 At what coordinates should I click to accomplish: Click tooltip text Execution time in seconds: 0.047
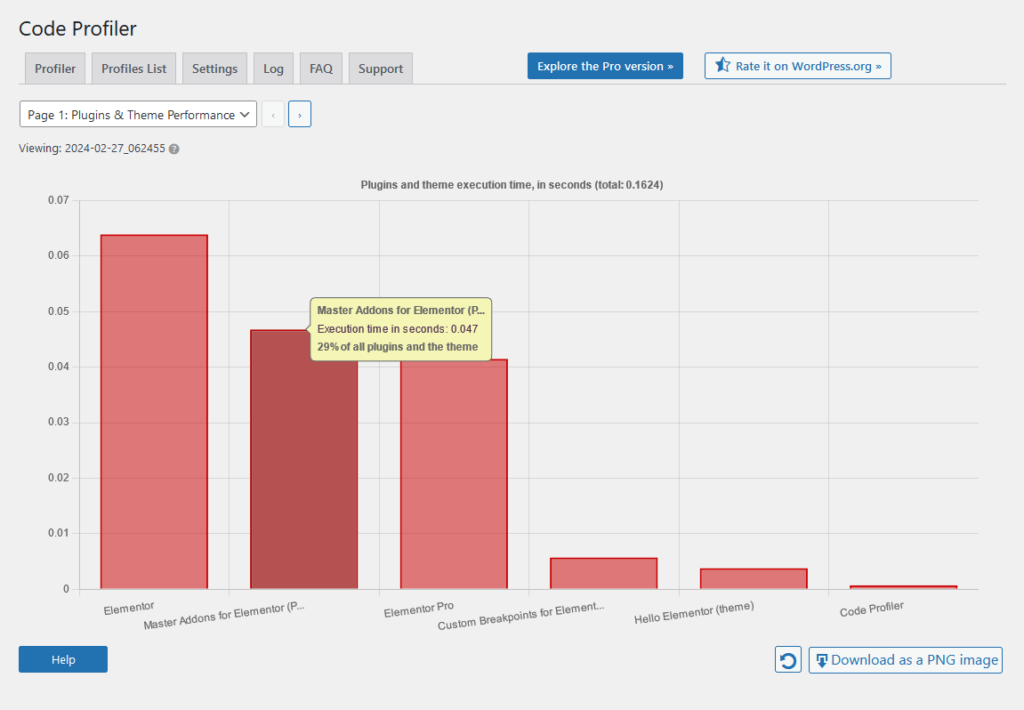[x=398, y=329]
